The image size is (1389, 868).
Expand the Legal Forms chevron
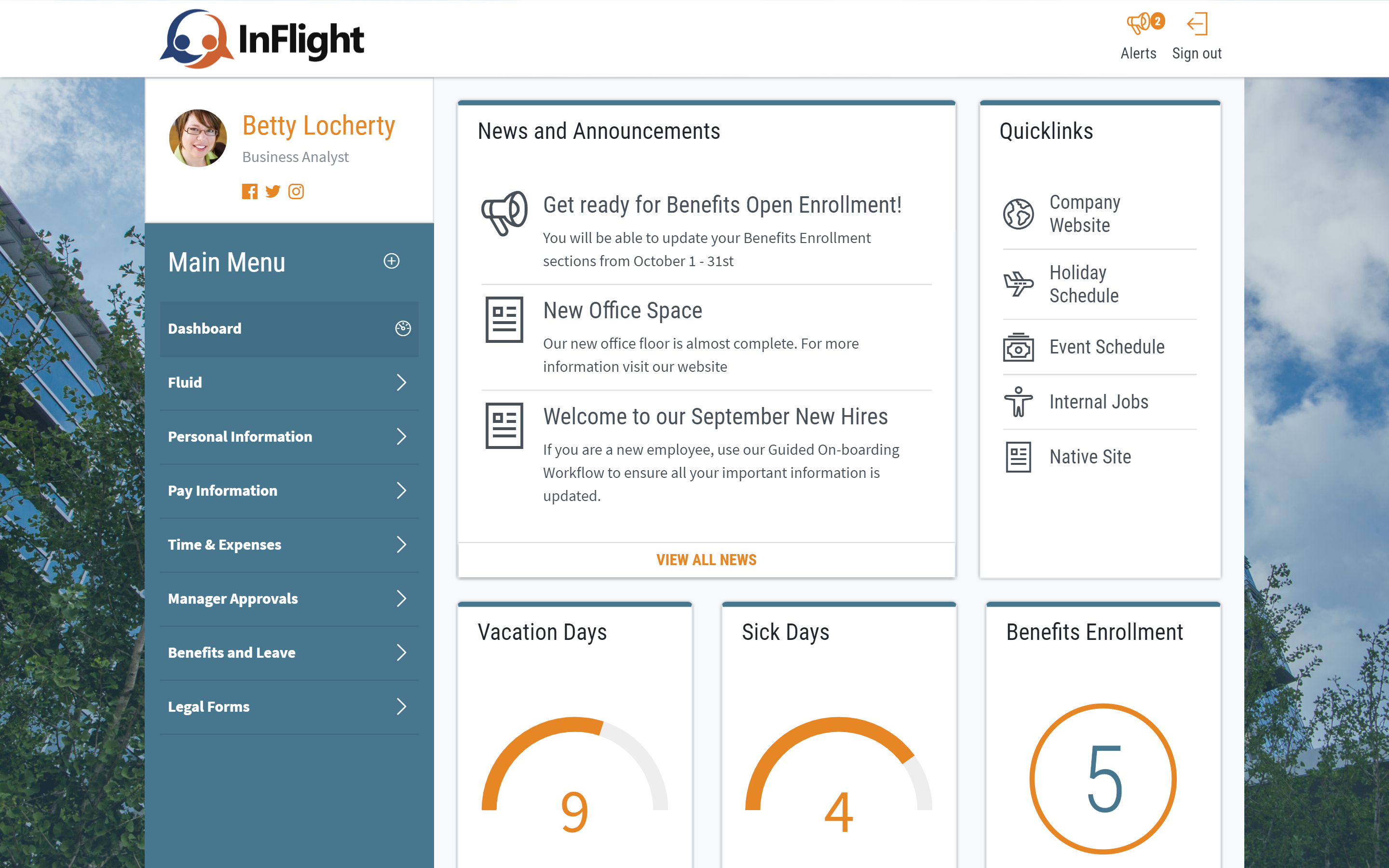click(x=401, y=706)
